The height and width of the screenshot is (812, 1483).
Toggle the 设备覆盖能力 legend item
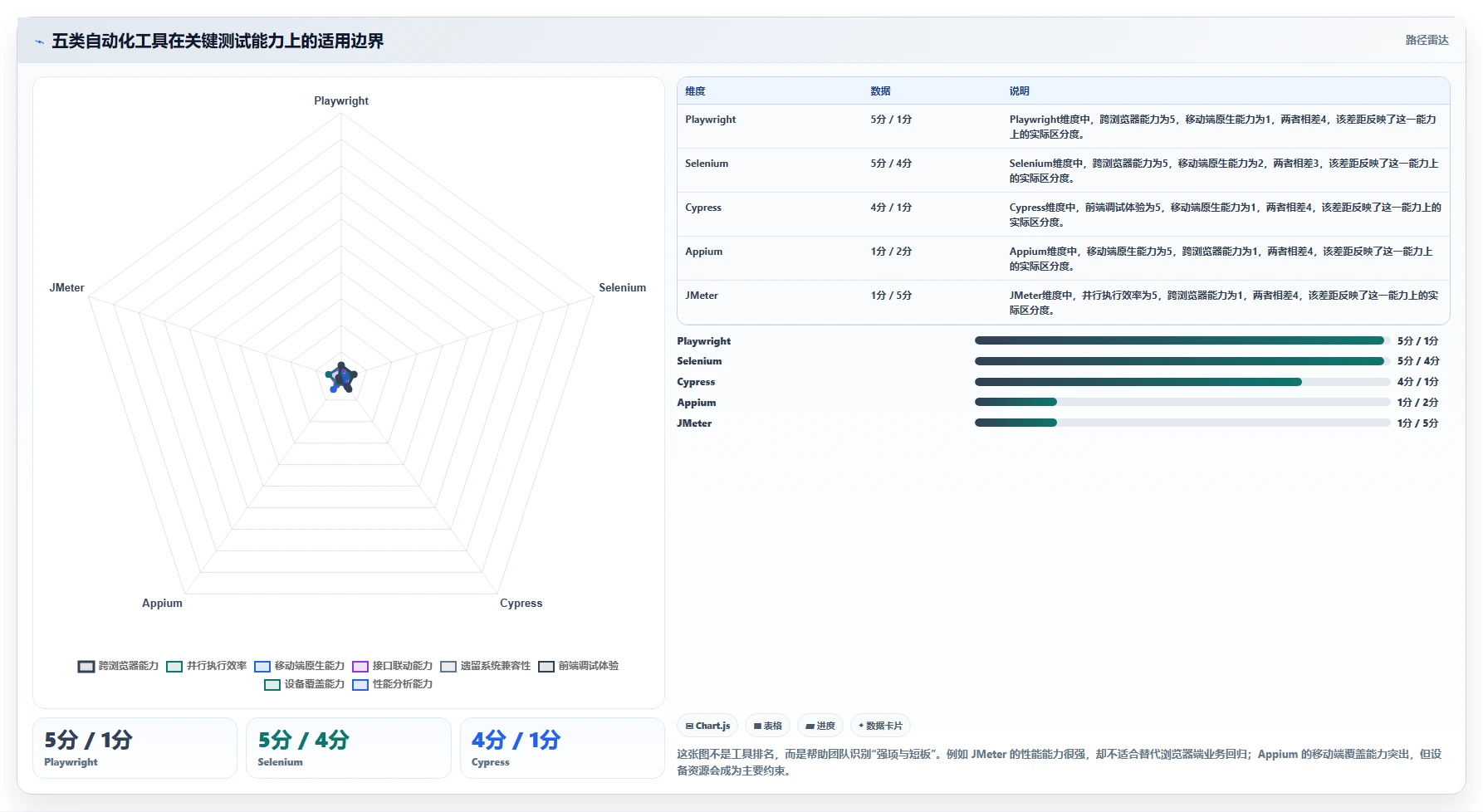click(304, 684)
